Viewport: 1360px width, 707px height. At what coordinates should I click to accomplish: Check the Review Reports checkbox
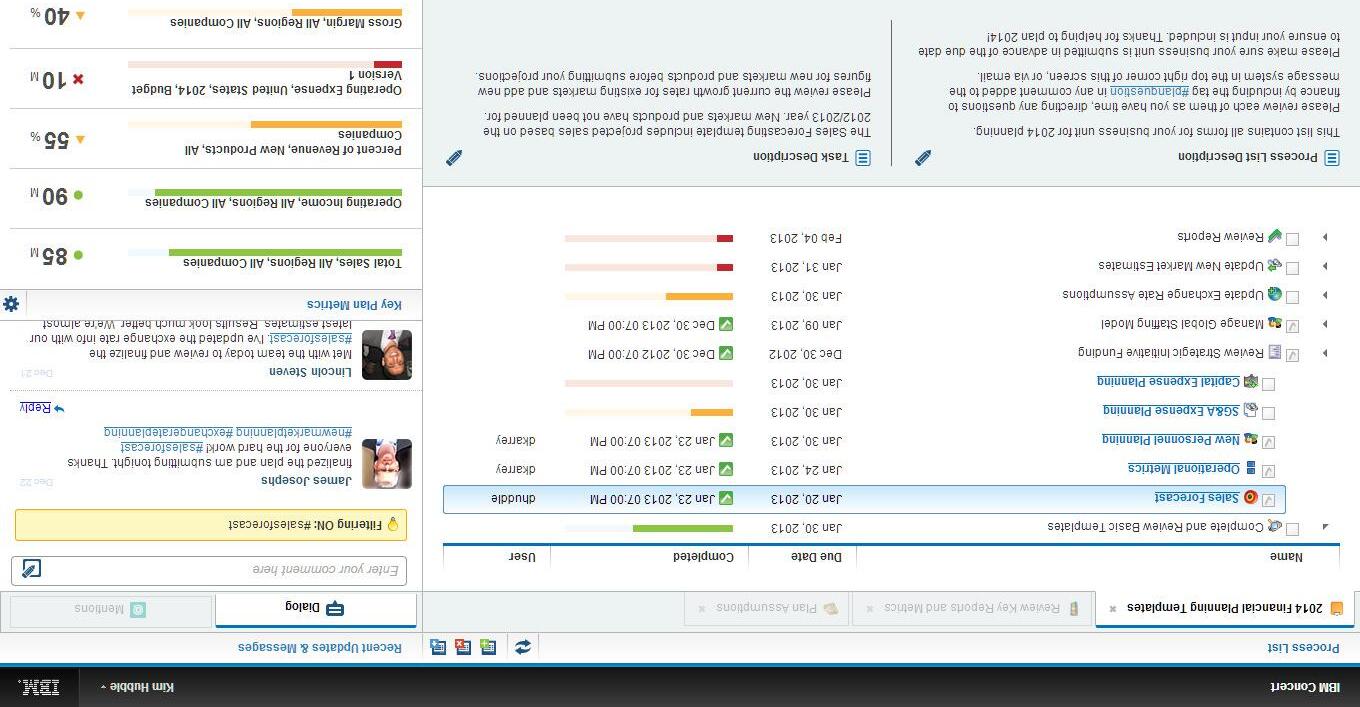point(1293,239)
